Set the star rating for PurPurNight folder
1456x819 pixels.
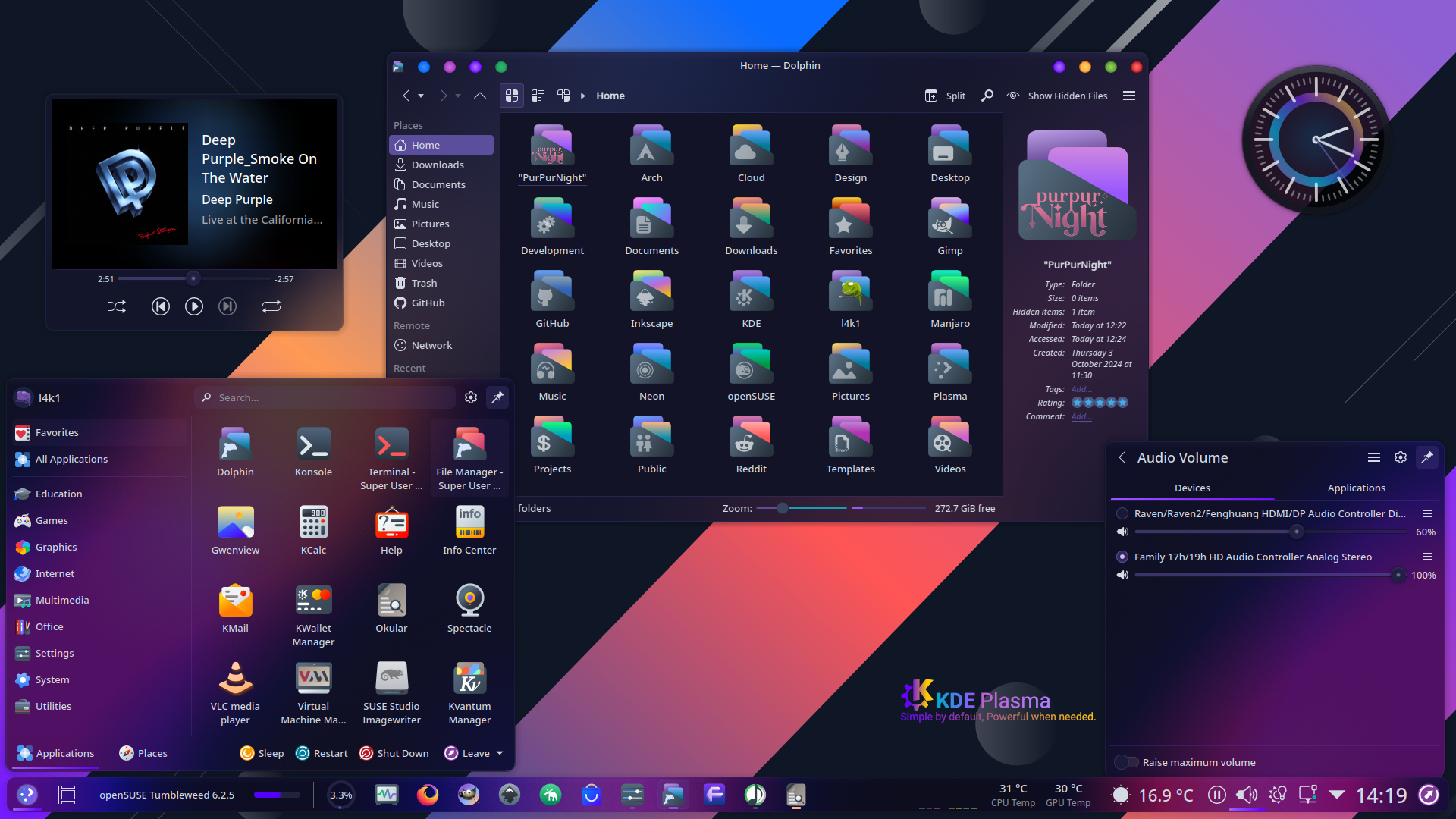coord(1100,403)
